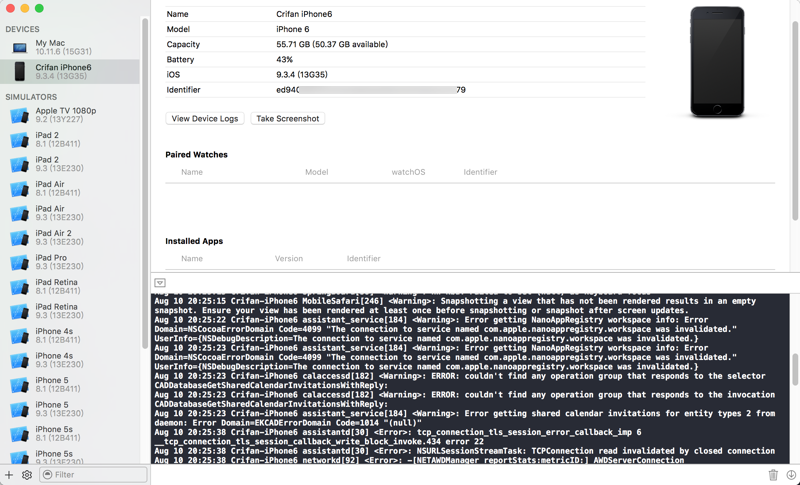Click the iPhone 4s 9.3 simulator icon

[x=19, y=360]
